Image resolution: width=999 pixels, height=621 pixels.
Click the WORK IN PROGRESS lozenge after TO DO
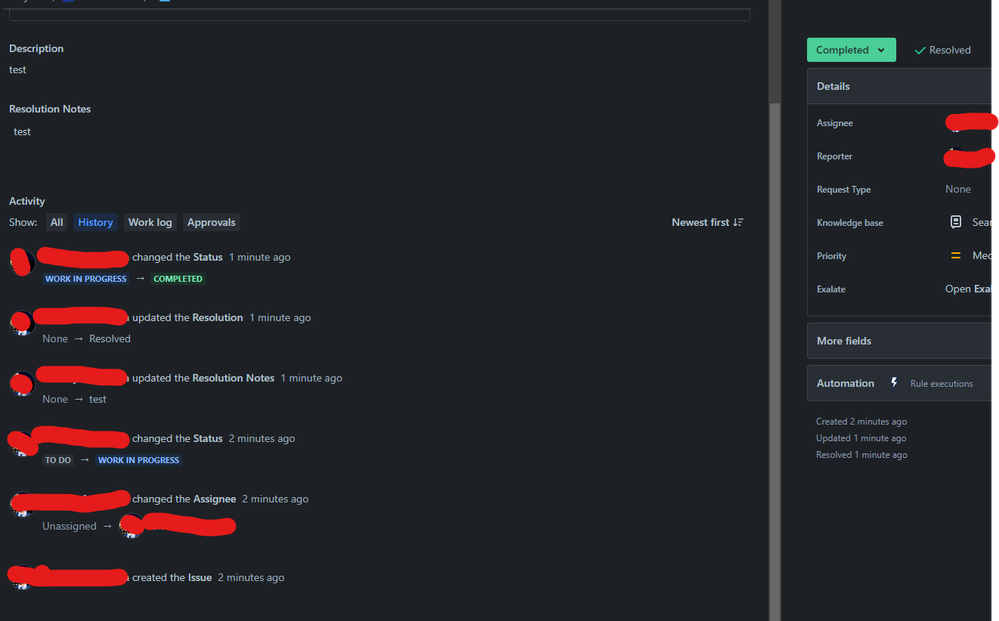pos(138,460)
